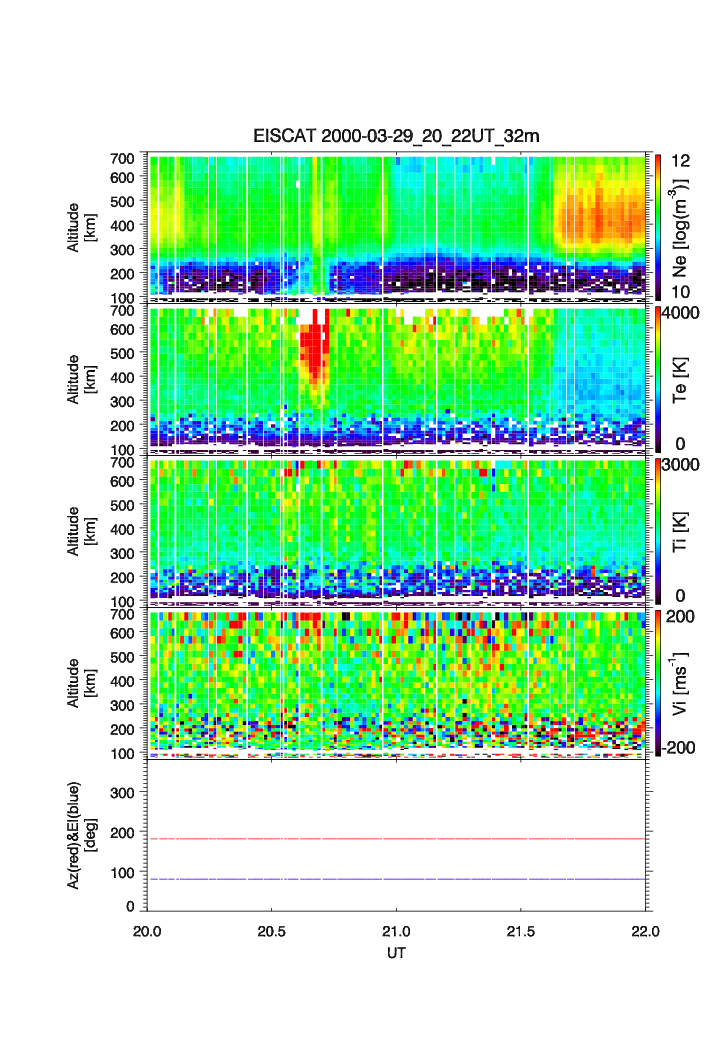This screenshot has height=1063, width=708.
Task: Click the 22.0 tick label on UT axis
Action: (646, 931)
